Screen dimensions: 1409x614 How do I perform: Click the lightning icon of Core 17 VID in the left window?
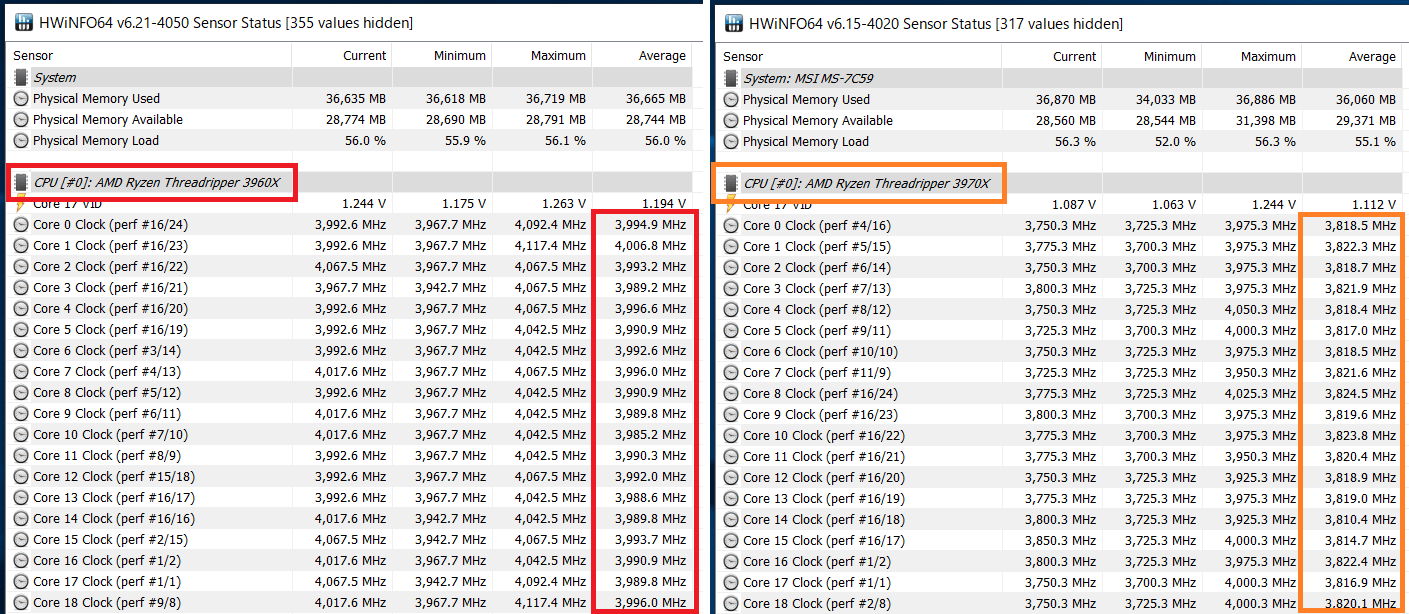21,203
